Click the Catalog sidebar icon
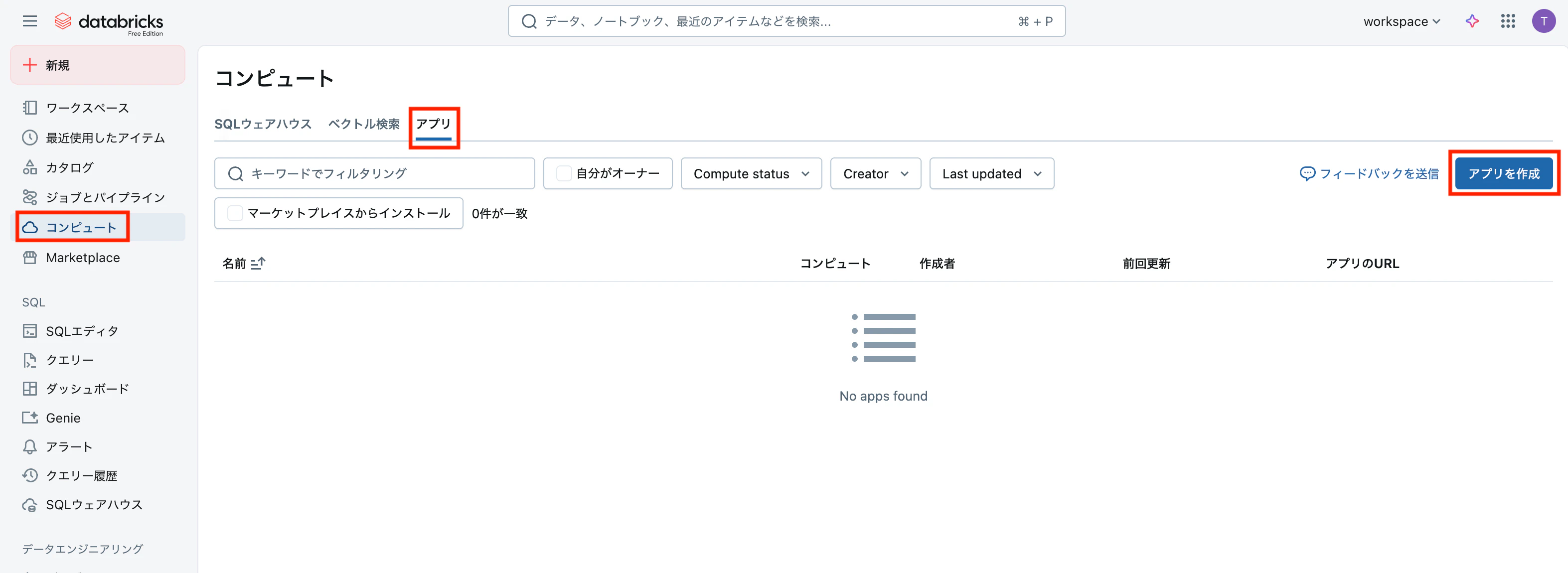This screenshot has height=573, width=1568. tap(30, 167)
